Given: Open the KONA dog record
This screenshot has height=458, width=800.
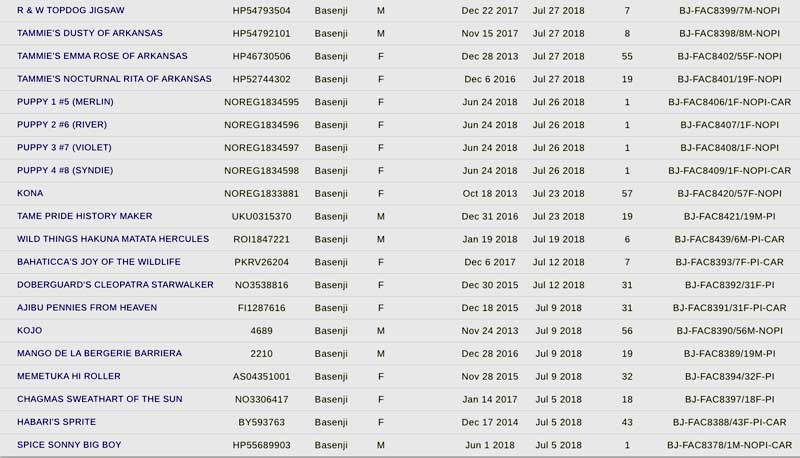Looking at the screenshot, I should [30, 193].
